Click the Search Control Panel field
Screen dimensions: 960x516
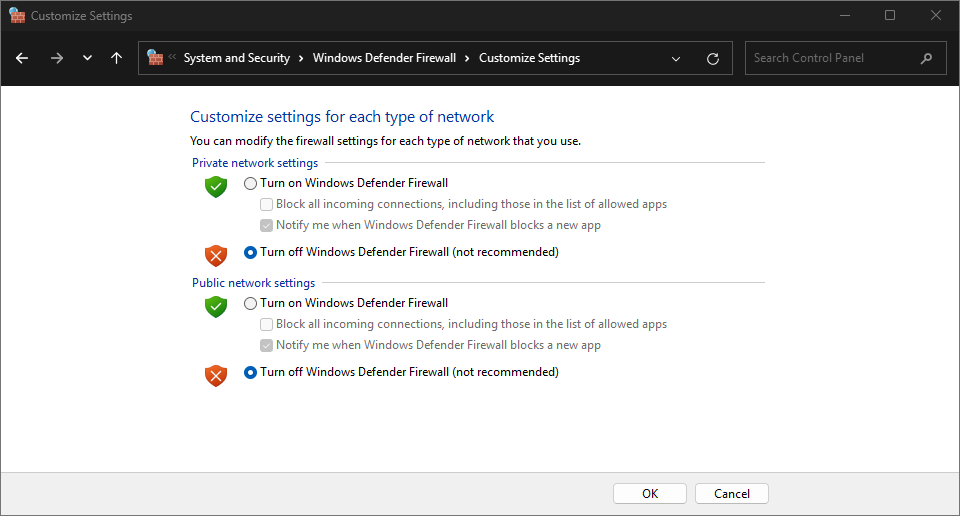[846, 58]
